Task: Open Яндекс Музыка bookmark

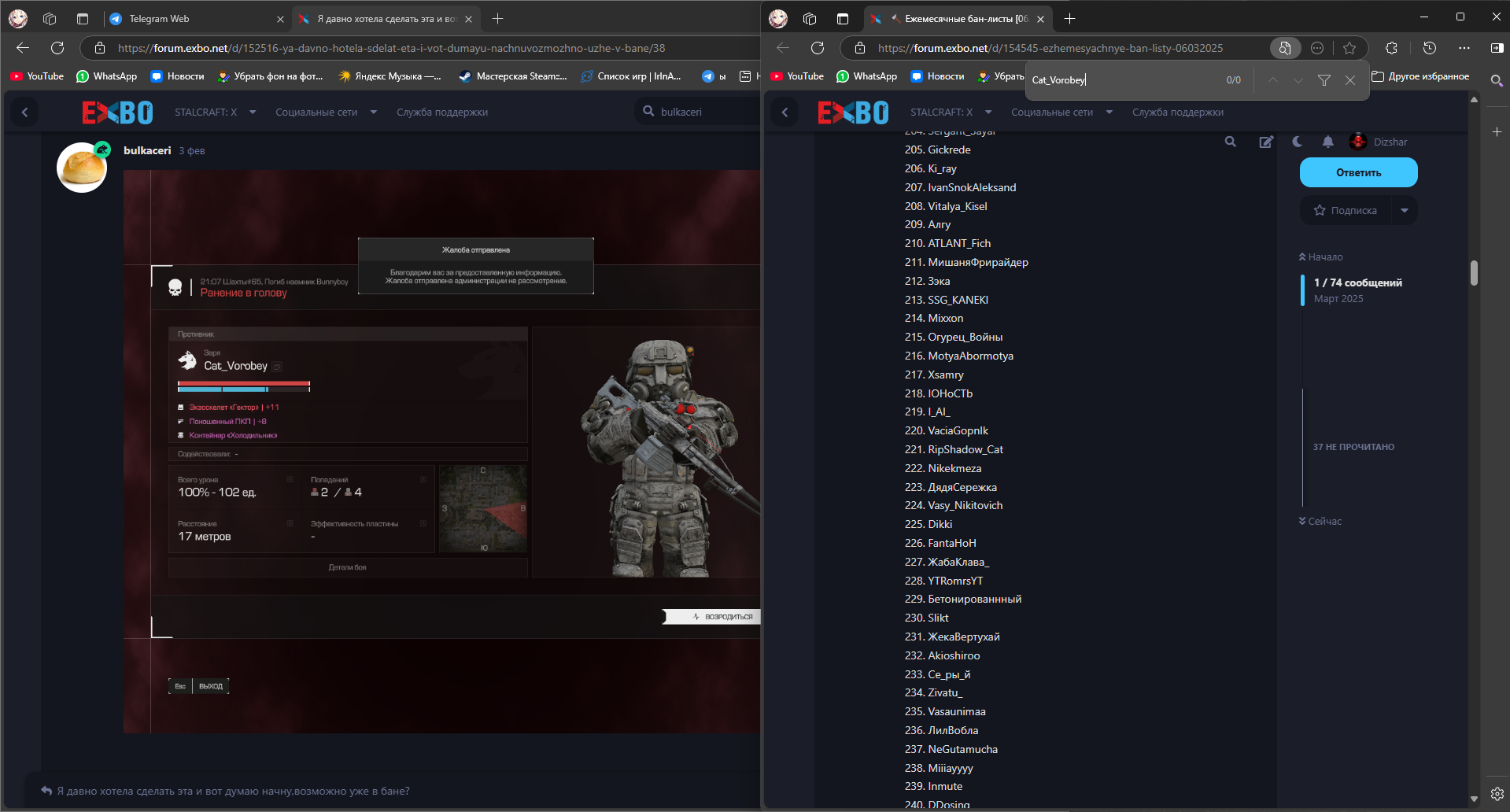Action: [x=389, y=76]
